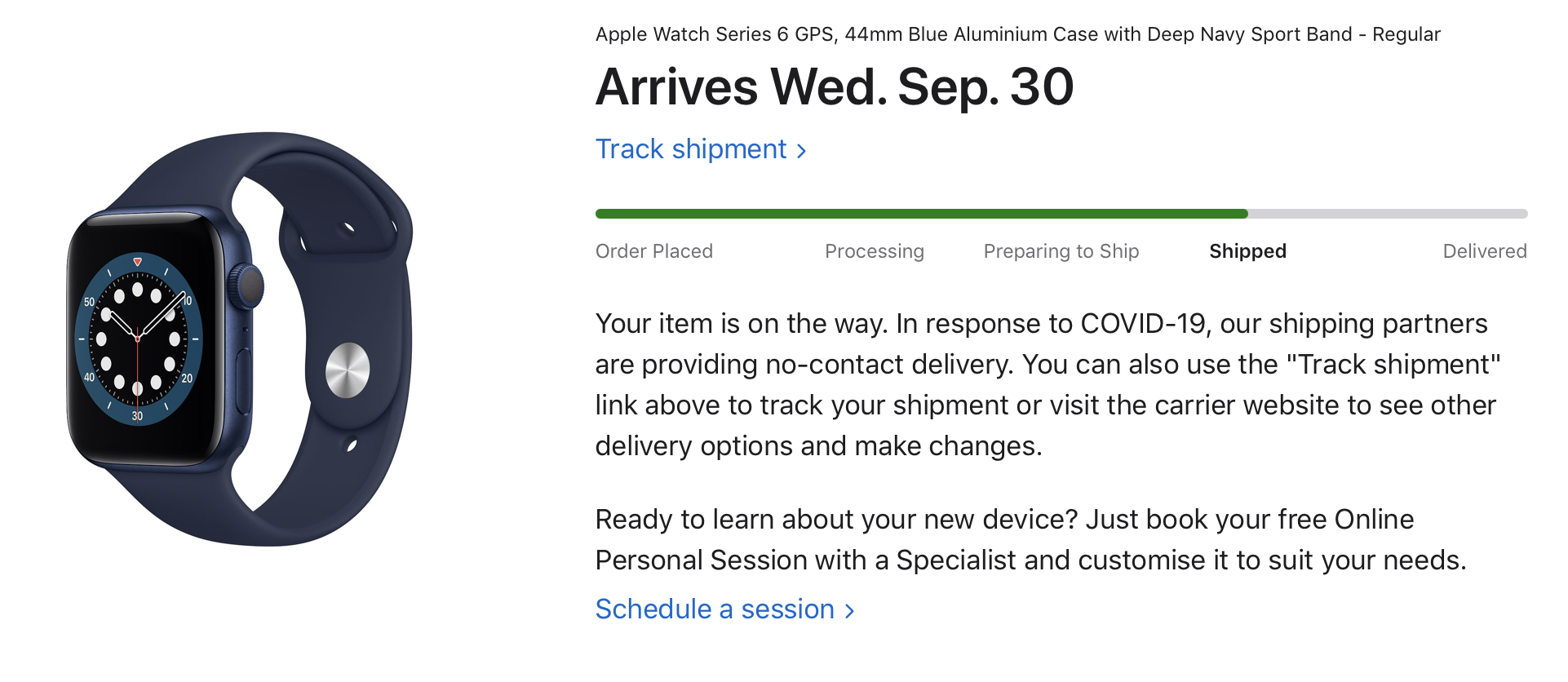The height and width of the screenshot is (682, 1568).
Task: Click the Online Personal Session paragraph text
Action: 1030,539
